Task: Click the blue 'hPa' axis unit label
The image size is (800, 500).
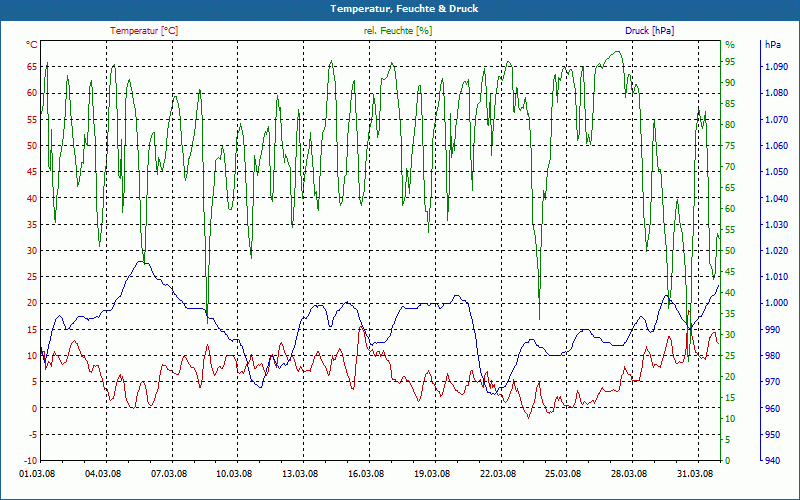Action: pyautogui.click(x=773, y=44)
